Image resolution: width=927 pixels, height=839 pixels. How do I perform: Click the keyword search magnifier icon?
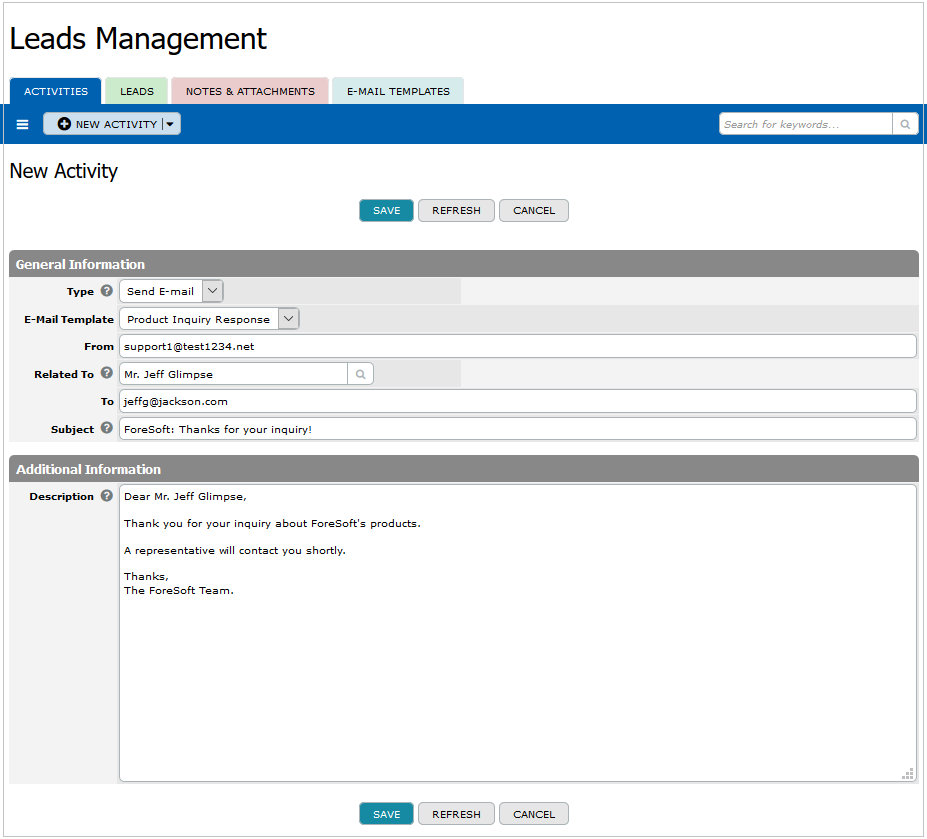click(905, 124)
